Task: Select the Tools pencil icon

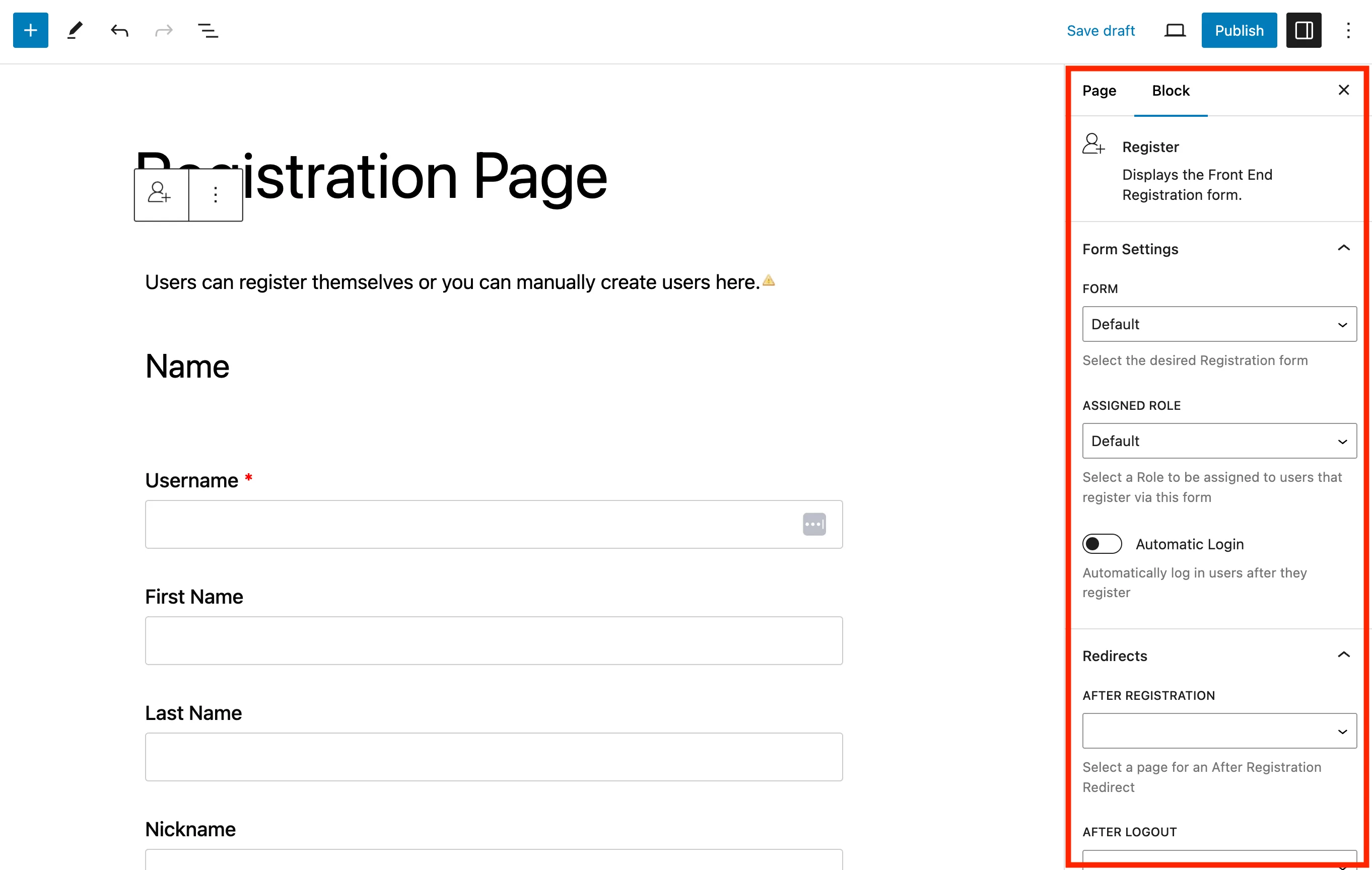Action: 75,30
